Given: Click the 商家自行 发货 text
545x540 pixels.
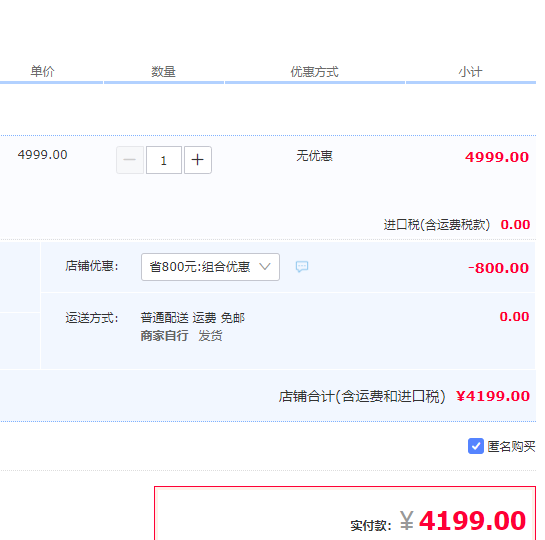Looking at the screenshot, I should (x=181, y=336).
